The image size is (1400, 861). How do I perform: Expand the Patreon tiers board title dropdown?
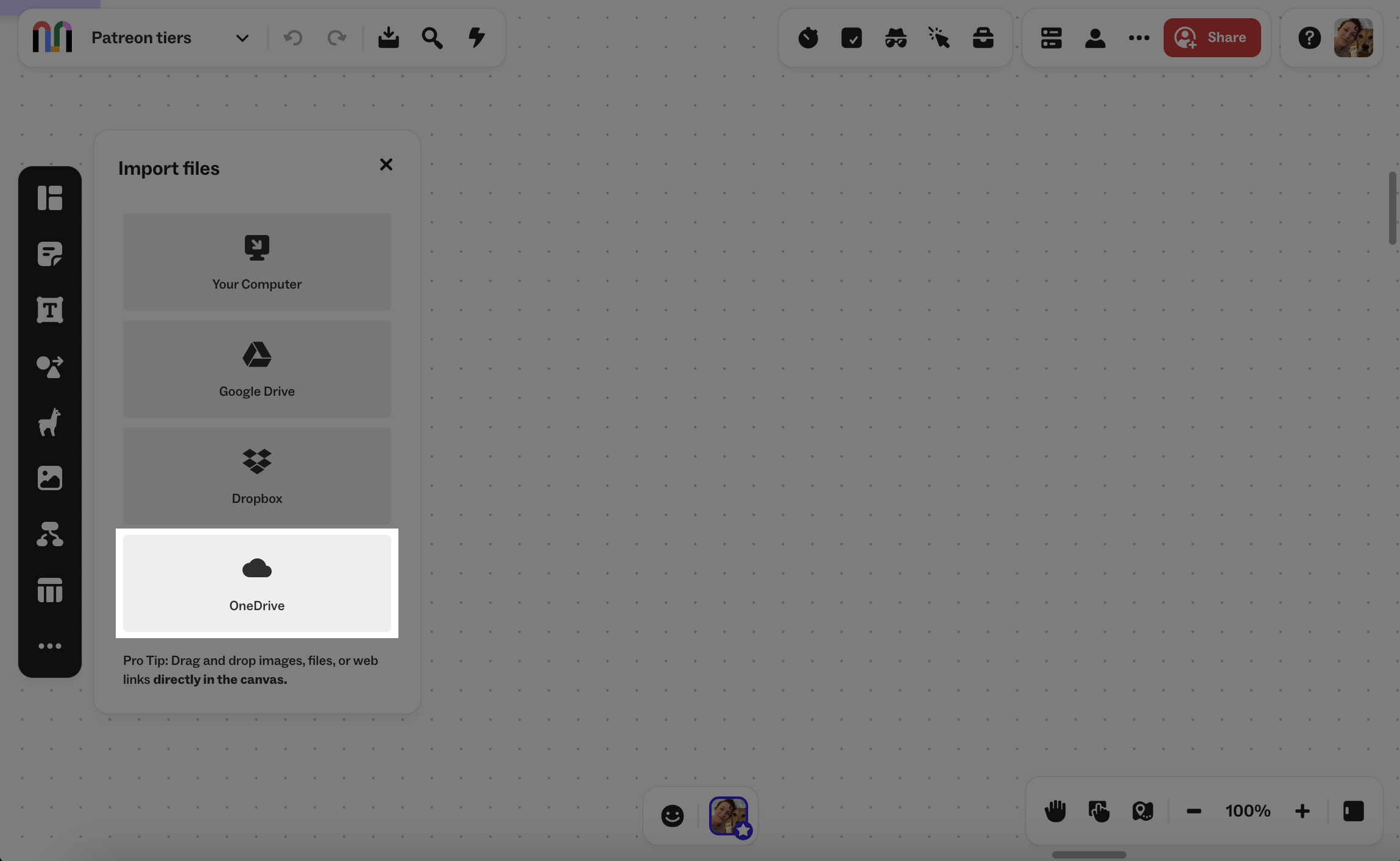(x=241, y=37)
